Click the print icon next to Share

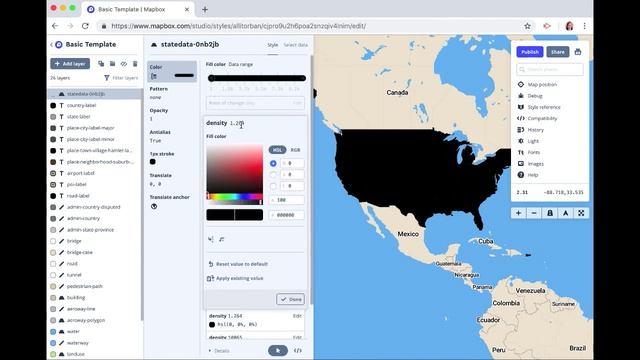click(x=578, y=52)
